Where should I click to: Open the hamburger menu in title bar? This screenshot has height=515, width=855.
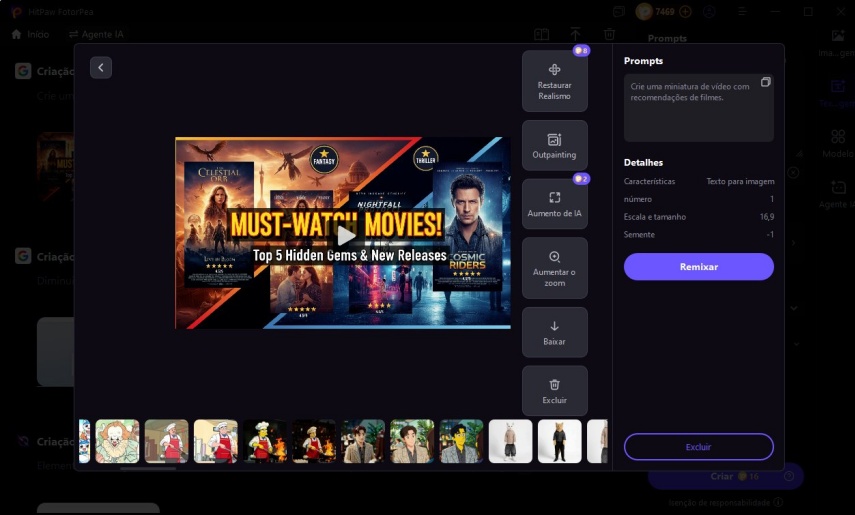tap(742, 11)
